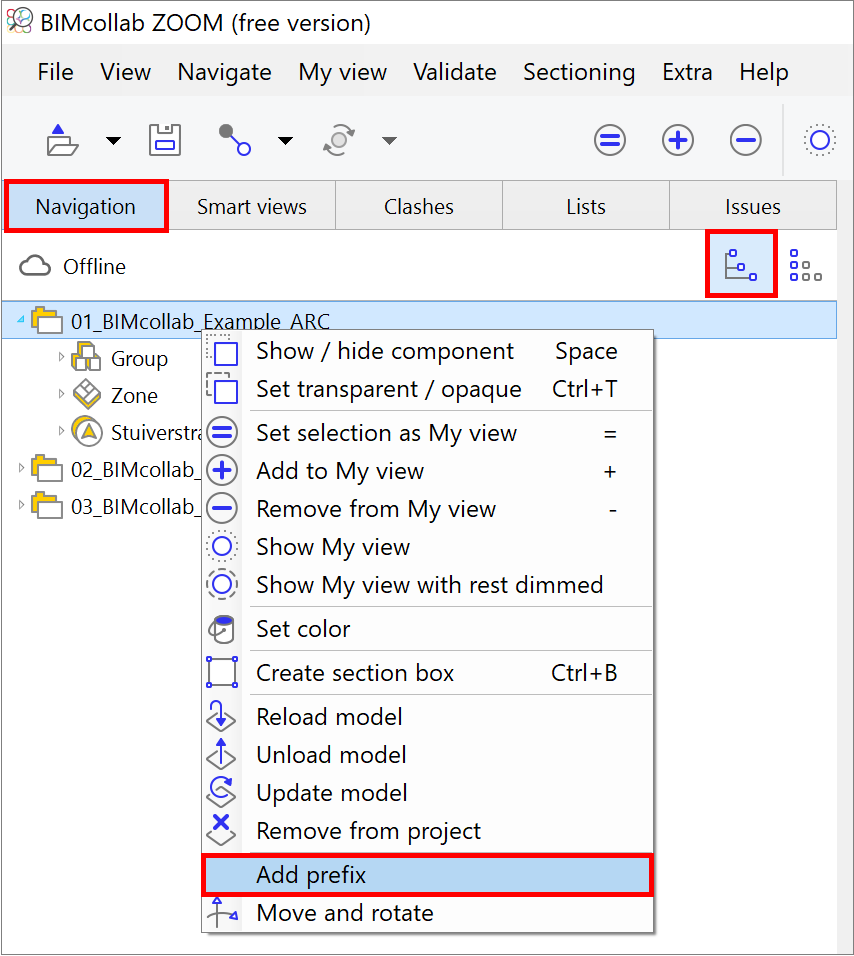Open the Sectioning menu
854x956 pixels.
(x=579, y=72)
